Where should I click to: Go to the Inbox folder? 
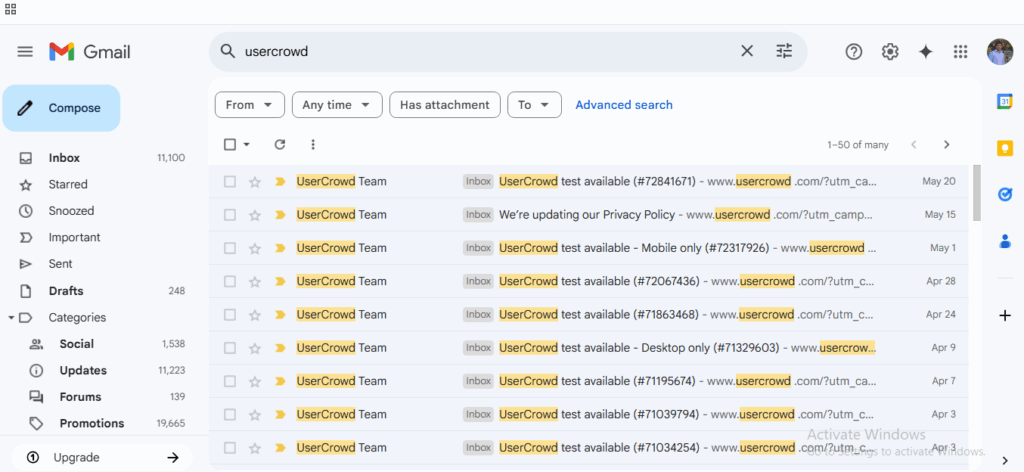tap(64, 158)
